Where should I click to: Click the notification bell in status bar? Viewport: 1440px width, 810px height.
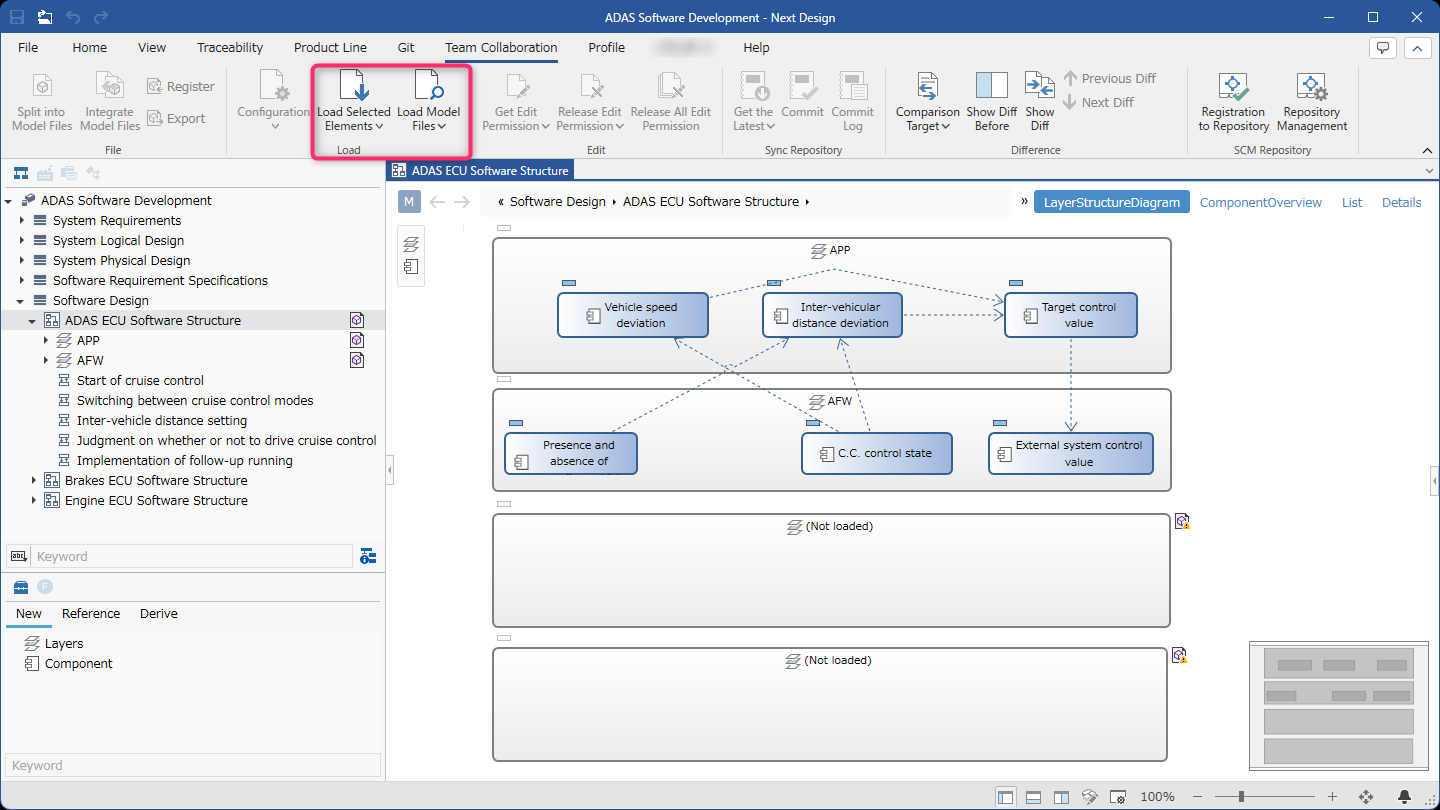(1405, 797)
